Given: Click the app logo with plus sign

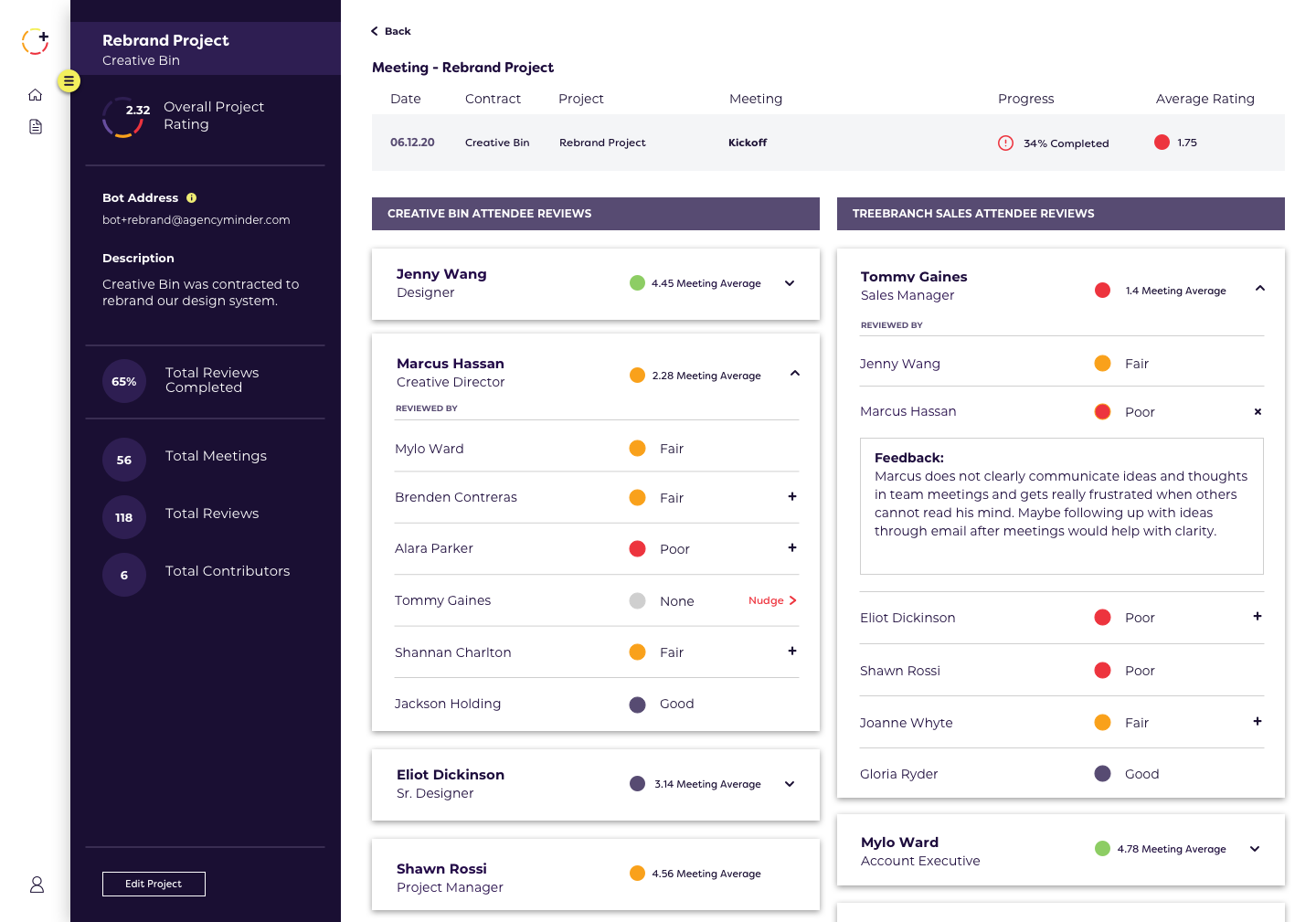Looking at the screenshot, I should (x=35, y=41).
